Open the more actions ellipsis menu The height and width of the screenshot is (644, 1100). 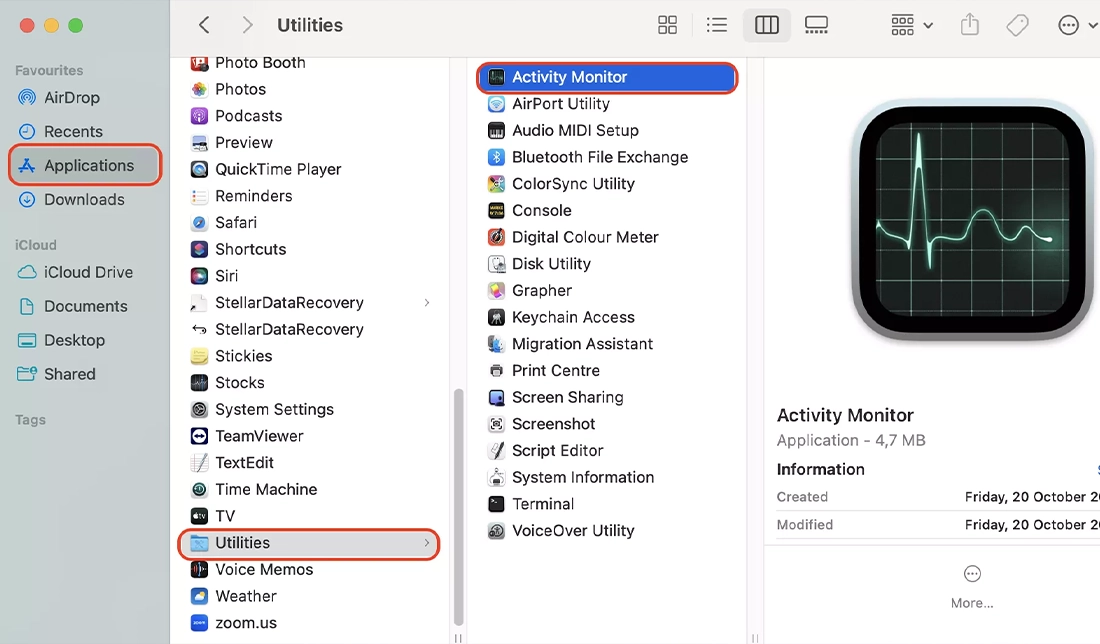tap(1068, 24)
